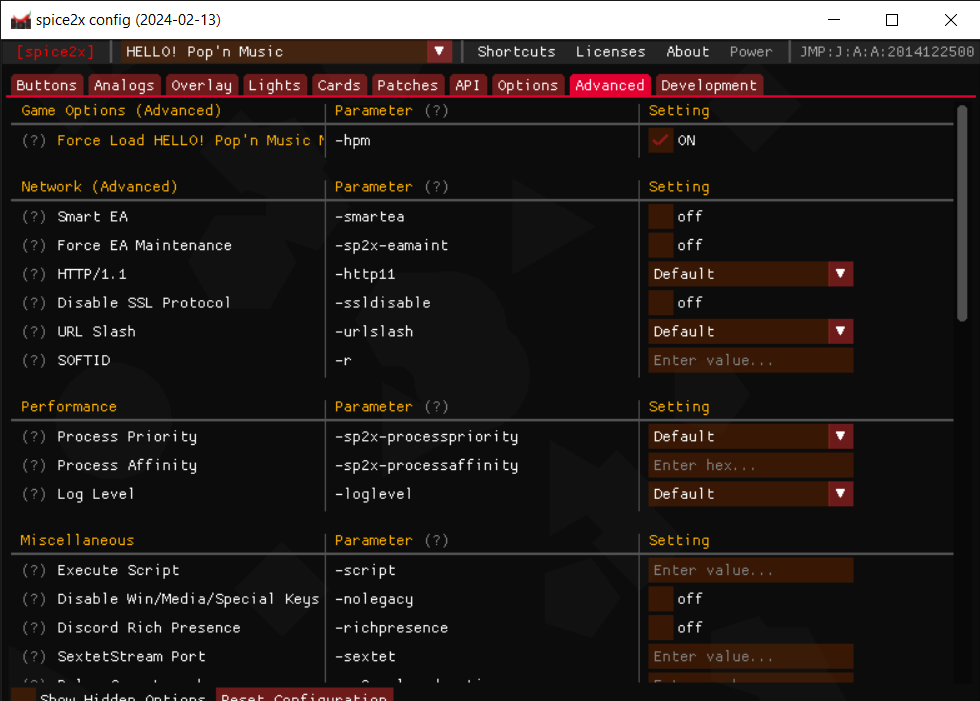Enable the Smart EA toggle
The image size is (980, 701).
tap(661, 216)
